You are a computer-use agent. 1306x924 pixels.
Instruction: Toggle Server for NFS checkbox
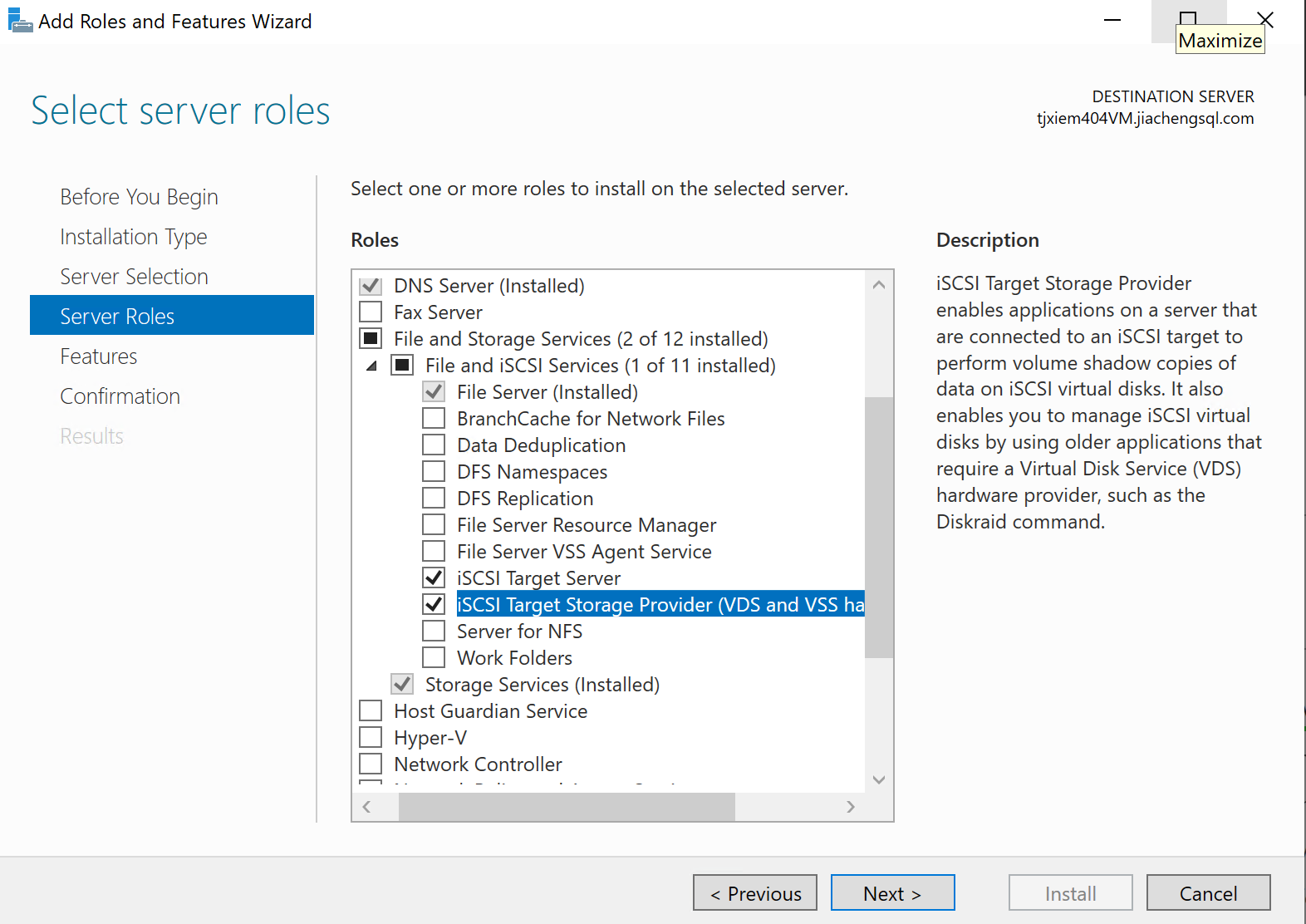pyautogui.click(x=434, y=632)
